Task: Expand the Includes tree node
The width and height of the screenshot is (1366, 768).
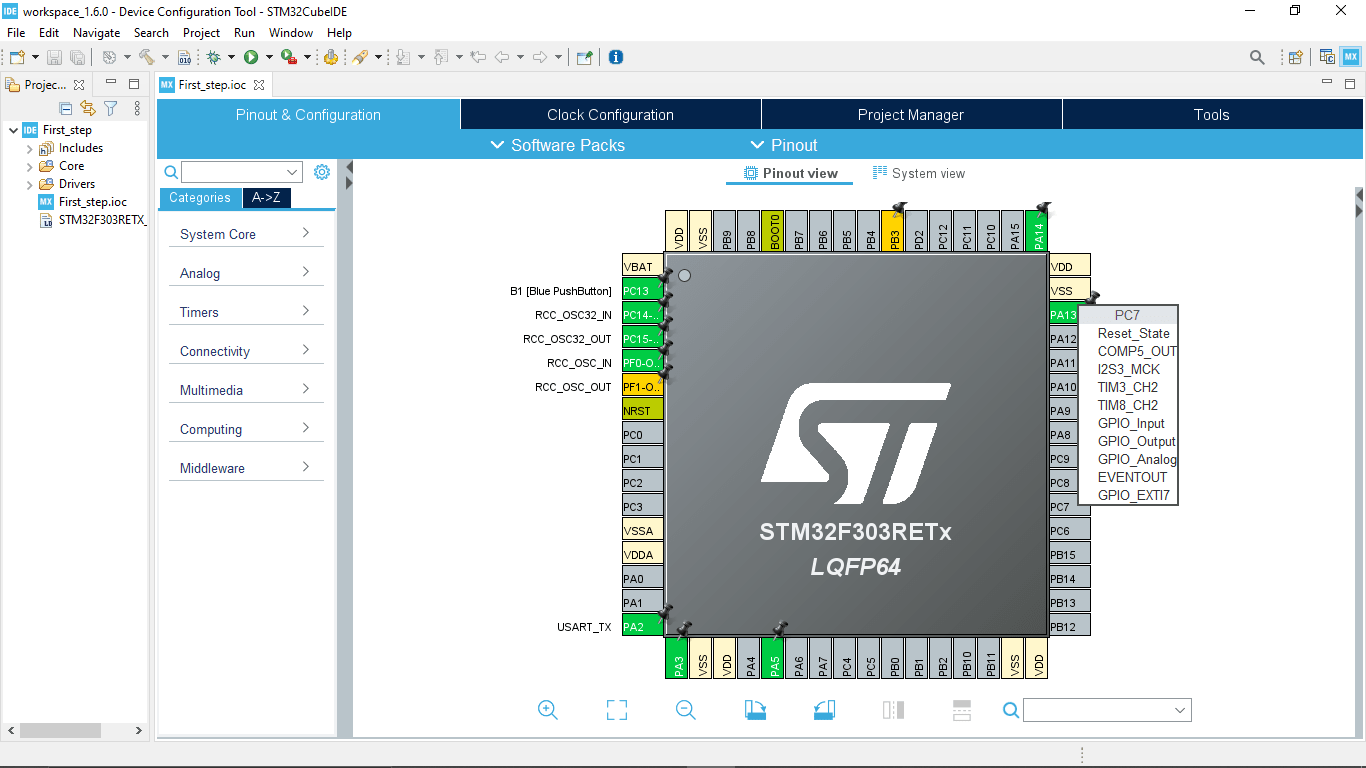Action: (30, 148)
